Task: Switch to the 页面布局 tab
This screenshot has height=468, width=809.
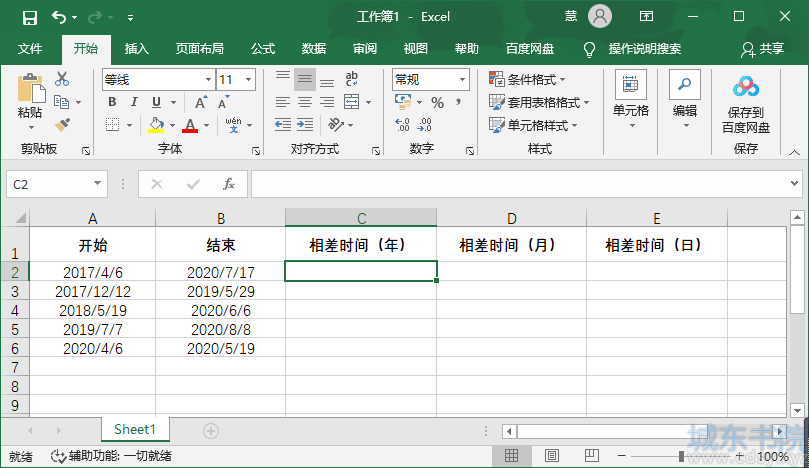Action: (x=200, y=49)
